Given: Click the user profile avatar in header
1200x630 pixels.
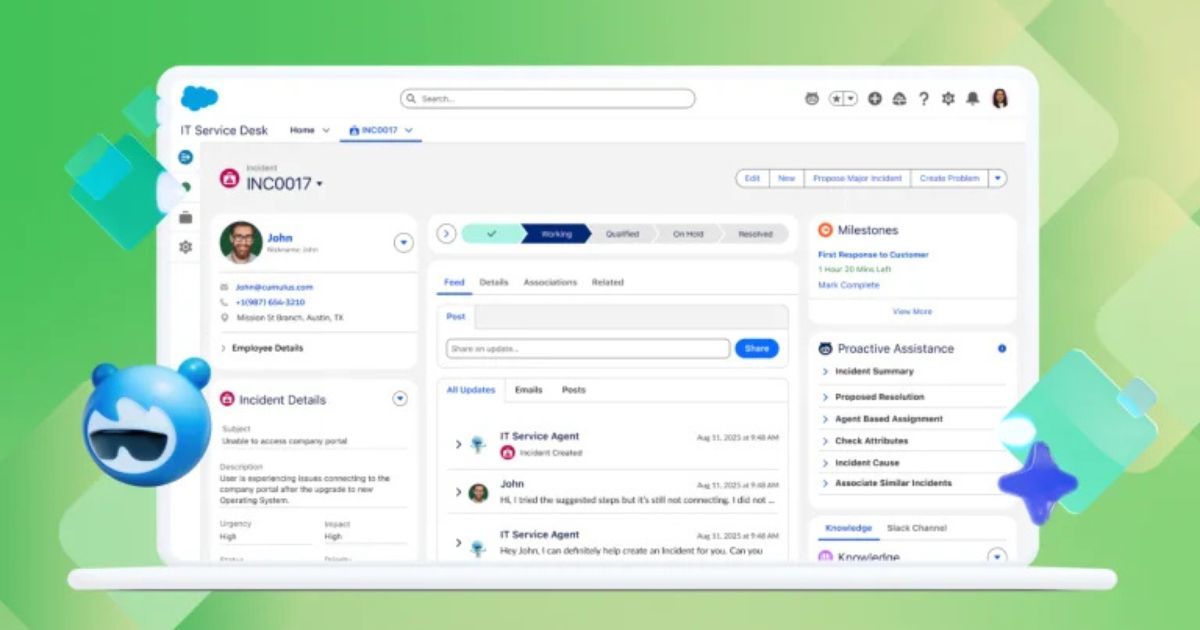Looking at the screenshot, I should 999,98.
